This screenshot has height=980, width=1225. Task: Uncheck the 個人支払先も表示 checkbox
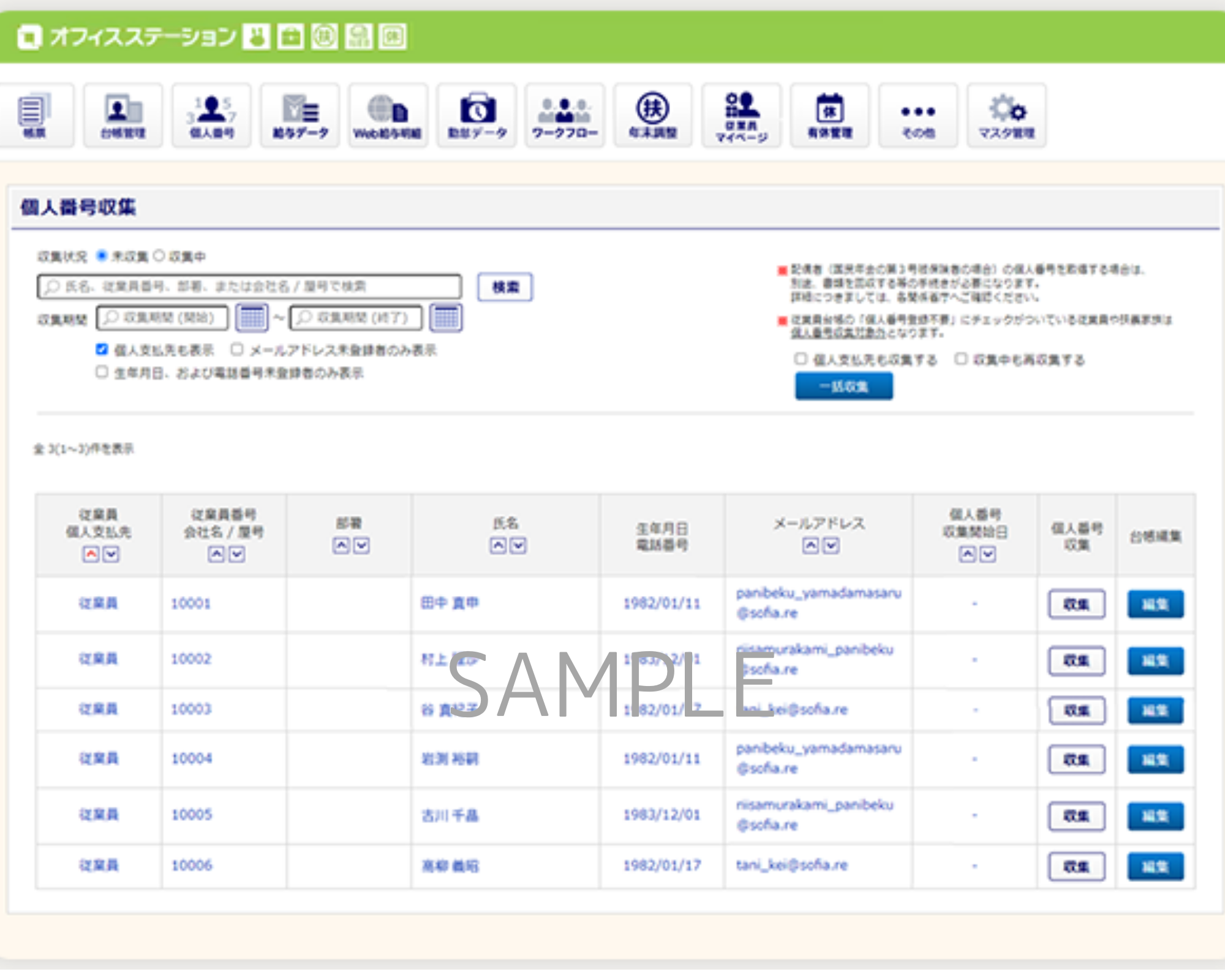pos(102,350)
